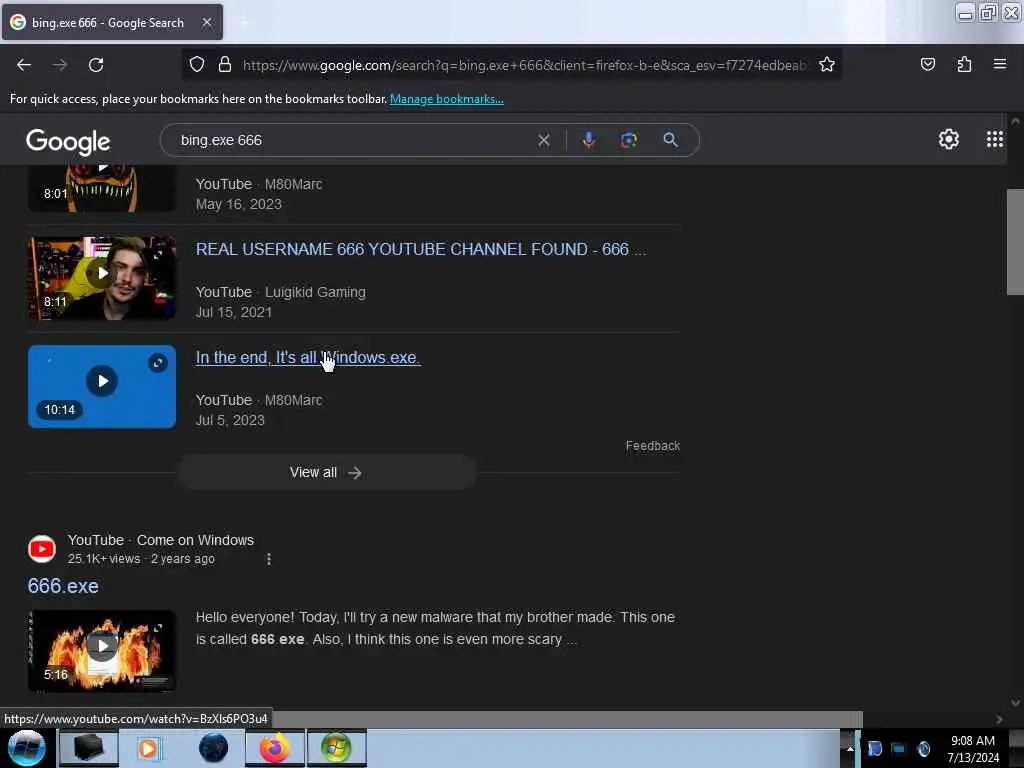Submit search with the magnifier icon
The height and width of the screenshot is (768, 1024).
pos(670,140)
